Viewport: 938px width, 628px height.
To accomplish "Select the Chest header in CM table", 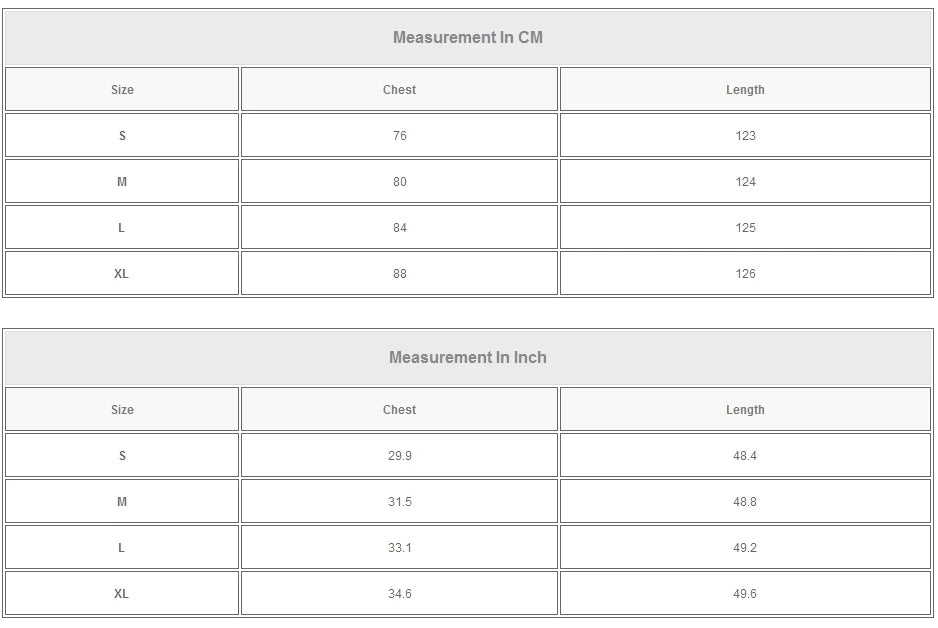I will 399,90.
